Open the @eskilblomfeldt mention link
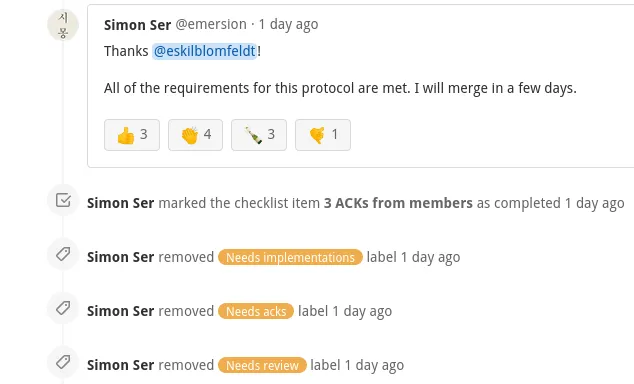The width and height of the screenshot is (634, 384). click(x=205, y=51)
